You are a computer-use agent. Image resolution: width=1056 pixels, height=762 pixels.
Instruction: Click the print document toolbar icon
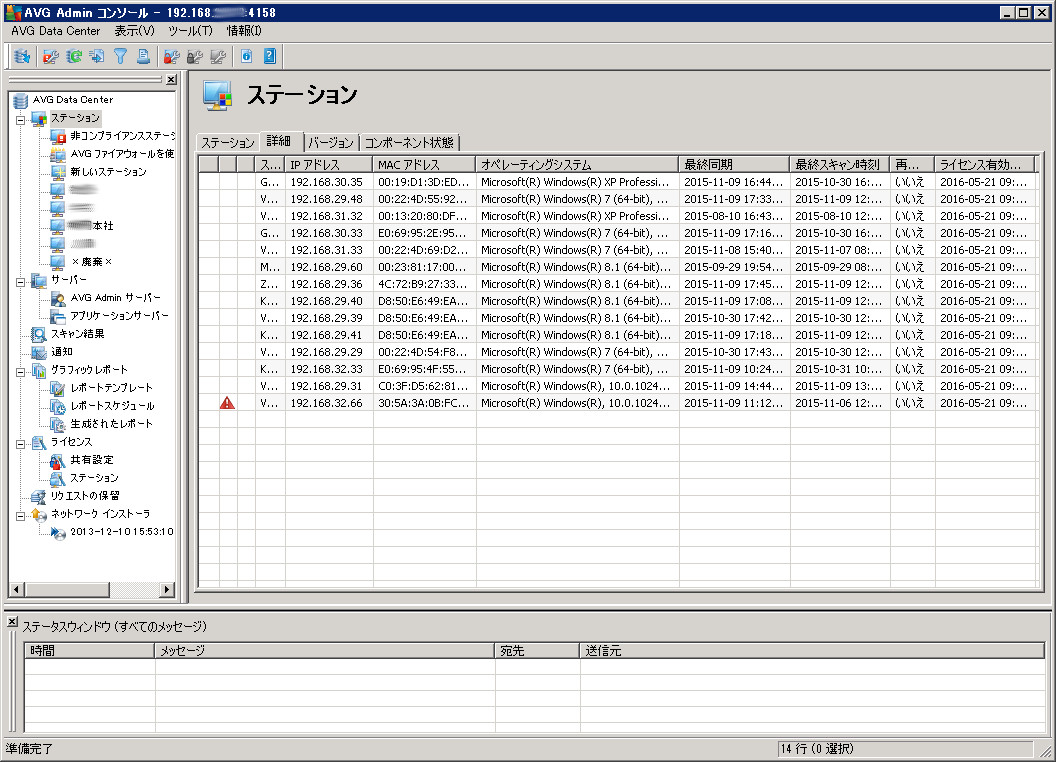(x=143, y=57)
